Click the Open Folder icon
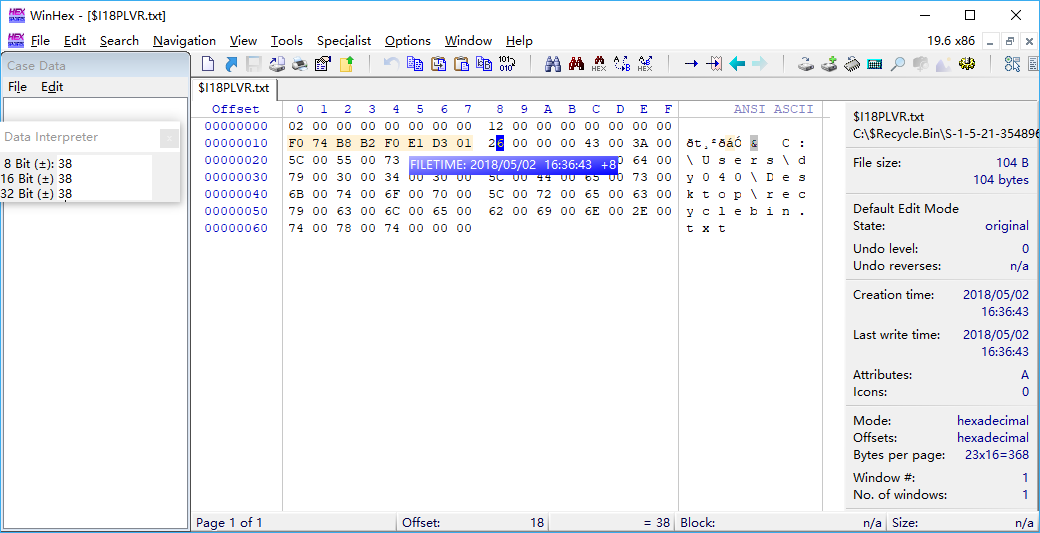 [x=347, y=64]
